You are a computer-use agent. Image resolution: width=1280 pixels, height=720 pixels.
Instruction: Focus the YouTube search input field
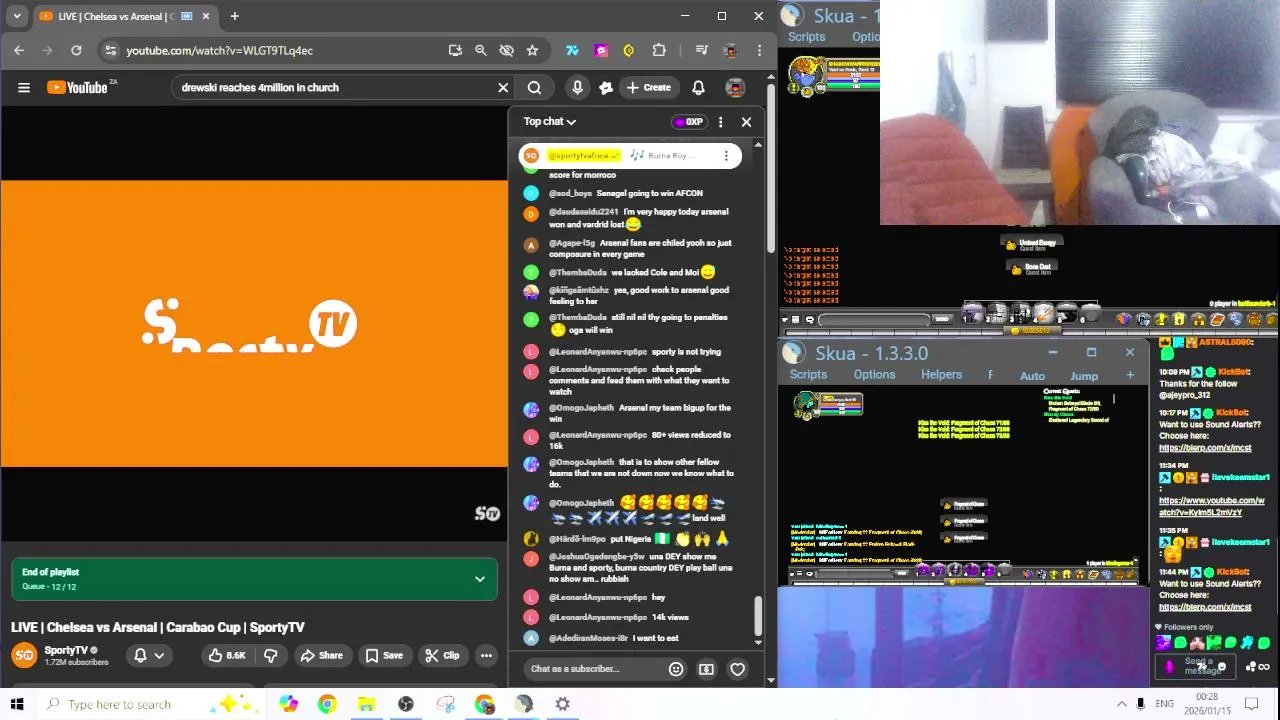pyautogui.click(x=335, y=88)
